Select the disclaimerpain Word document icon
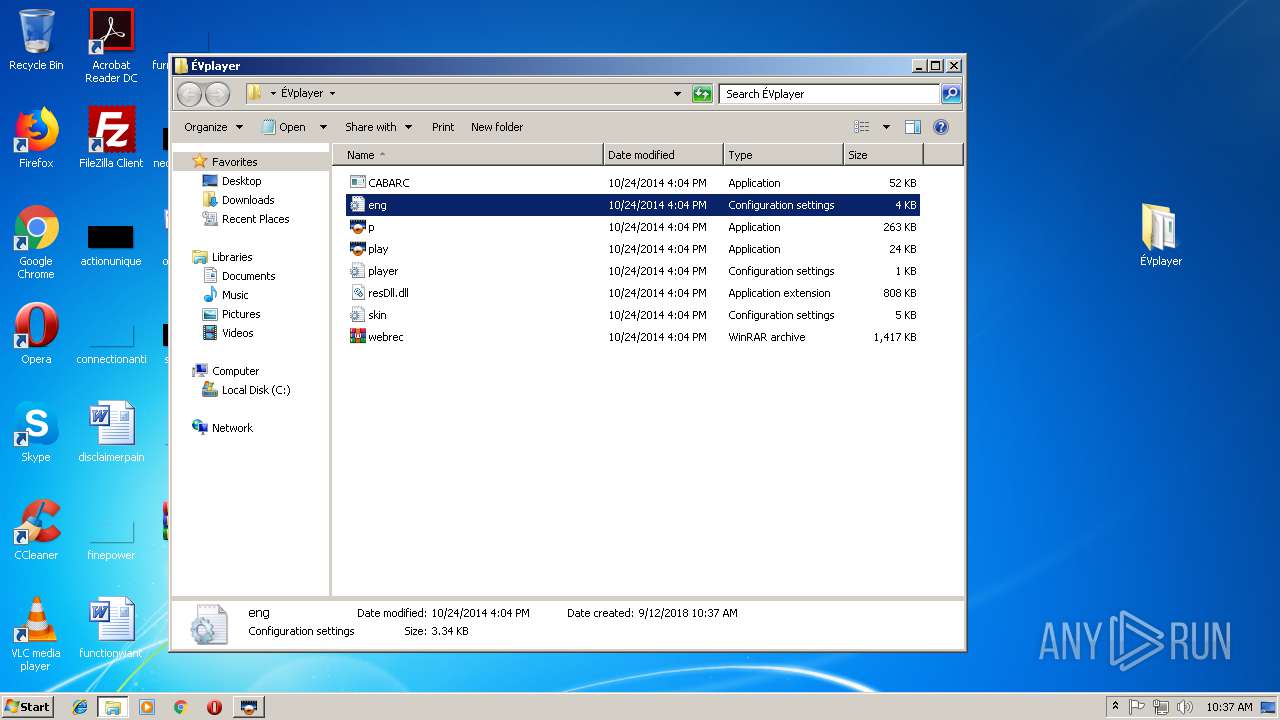This screenshot has height=720, width=1280. pos(111,432)
